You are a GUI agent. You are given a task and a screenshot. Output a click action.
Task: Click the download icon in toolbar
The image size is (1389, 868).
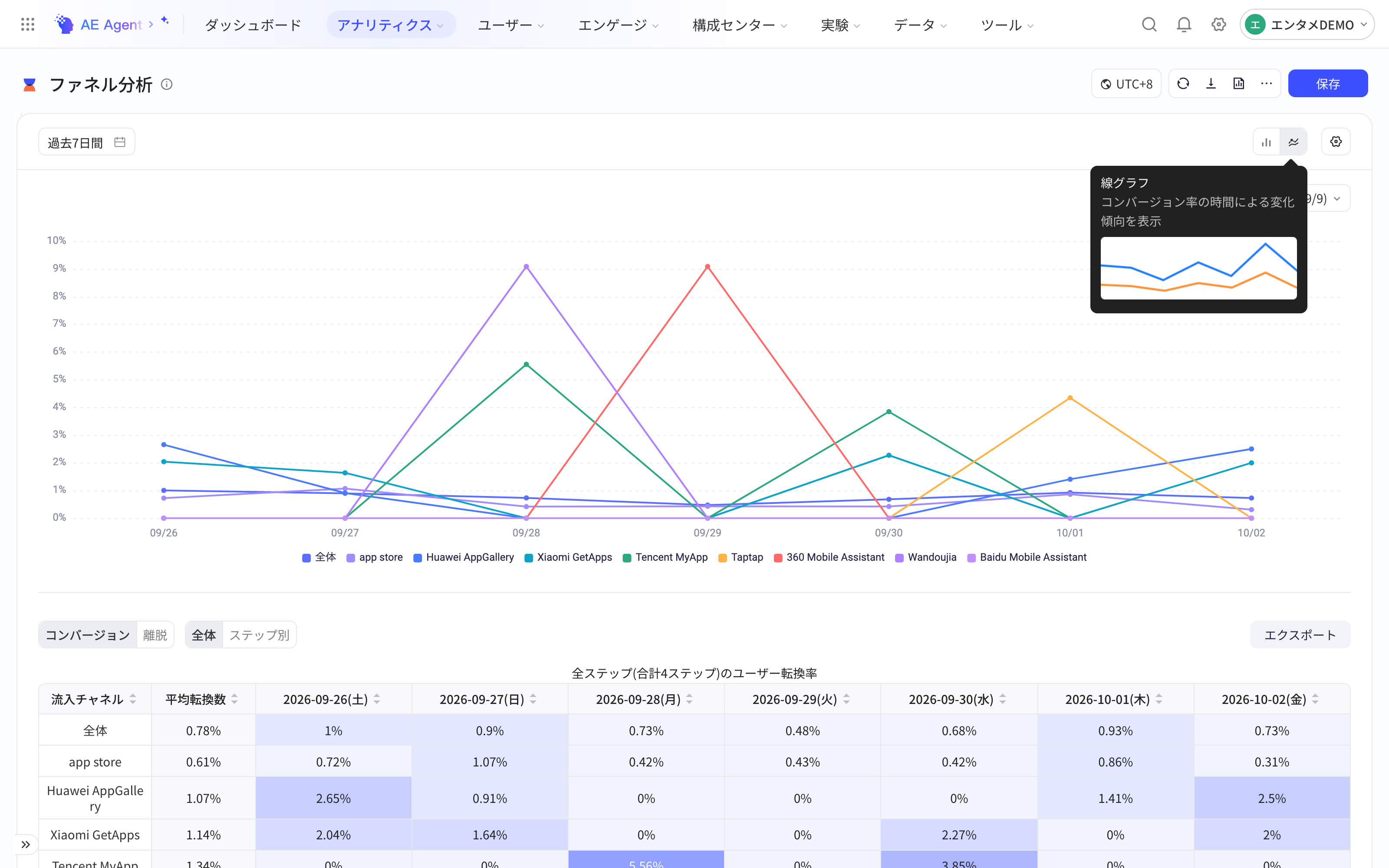tap(1211, 84)
